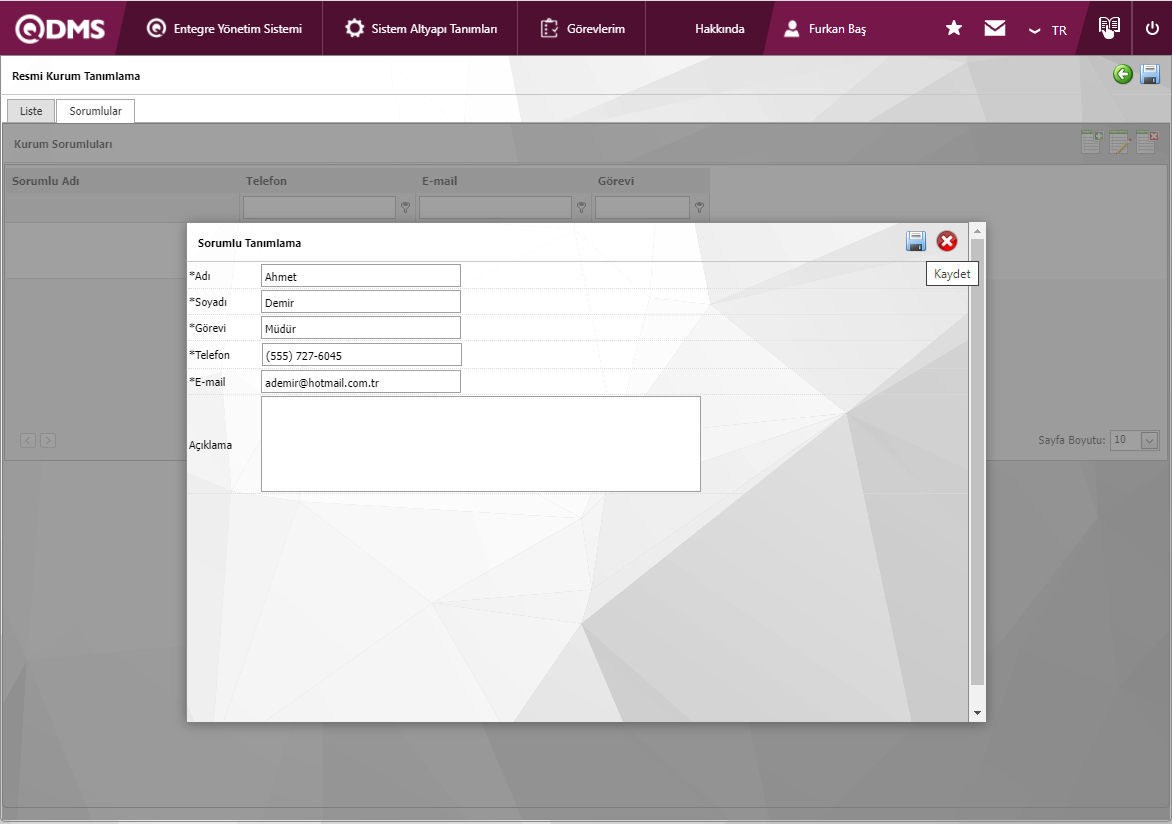Image resolution: width=1172 pixels, height=824 pixels.
Task: Click the QDMS logo
Action: (x=60, y=29)
